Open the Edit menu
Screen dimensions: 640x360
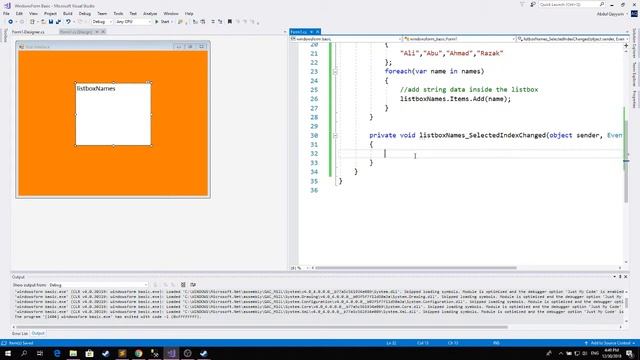(19, 13)
